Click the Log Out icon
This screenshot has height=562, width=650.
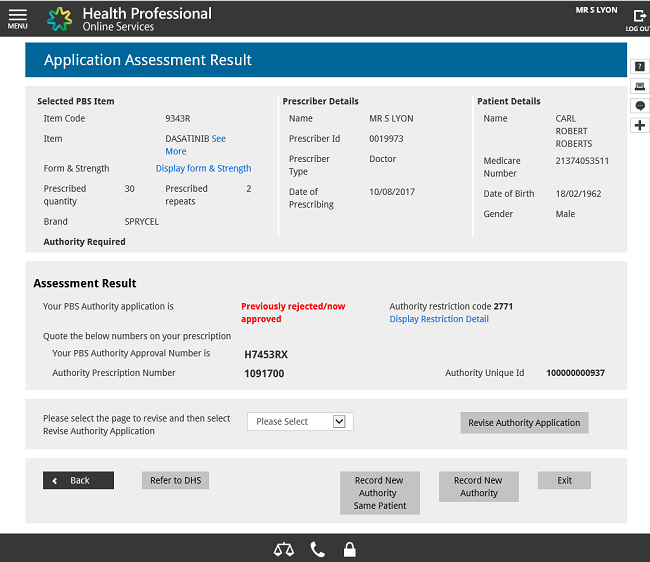pyautogui.click(x=639, y=20)
